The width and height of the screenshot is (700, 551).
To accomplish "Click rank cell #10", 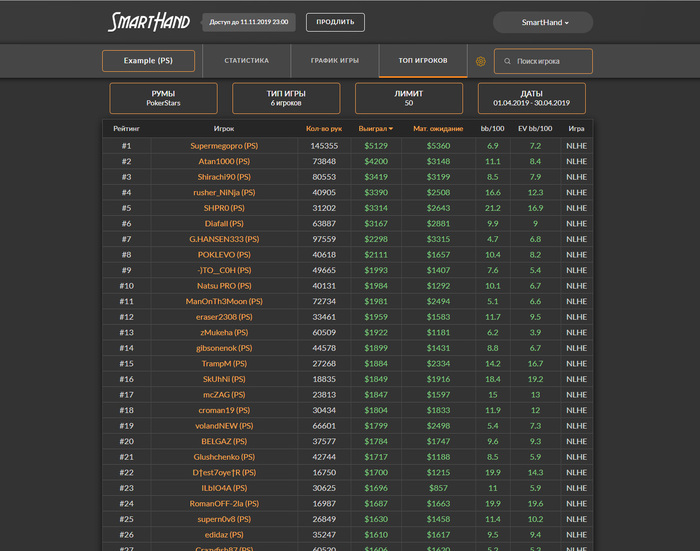I will pyautogui.click(x=126, y=286).
